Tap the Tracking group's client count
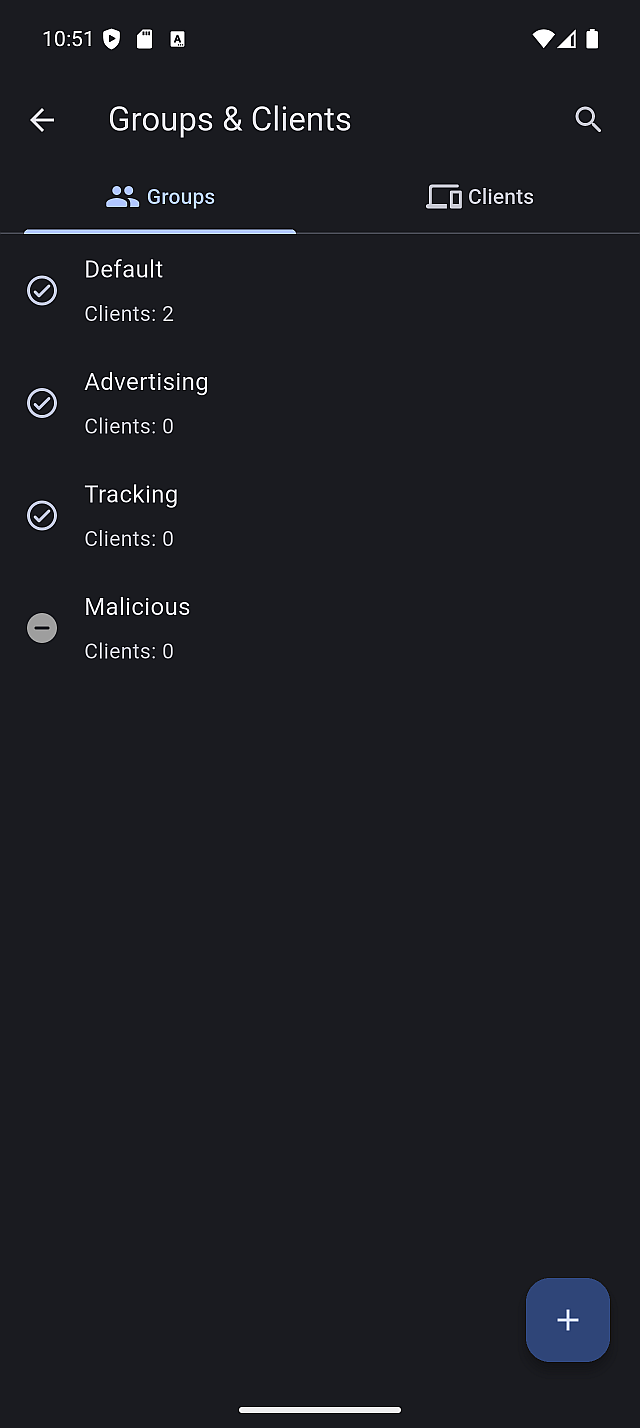640x1428 pixels. coord(129,539)
